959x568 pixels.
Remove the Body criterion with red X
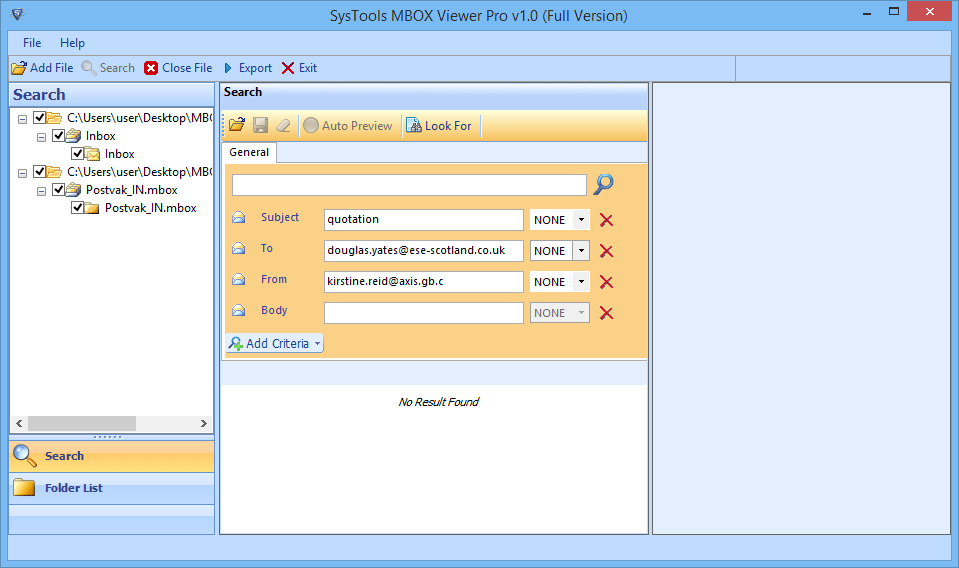click(606, 313)
